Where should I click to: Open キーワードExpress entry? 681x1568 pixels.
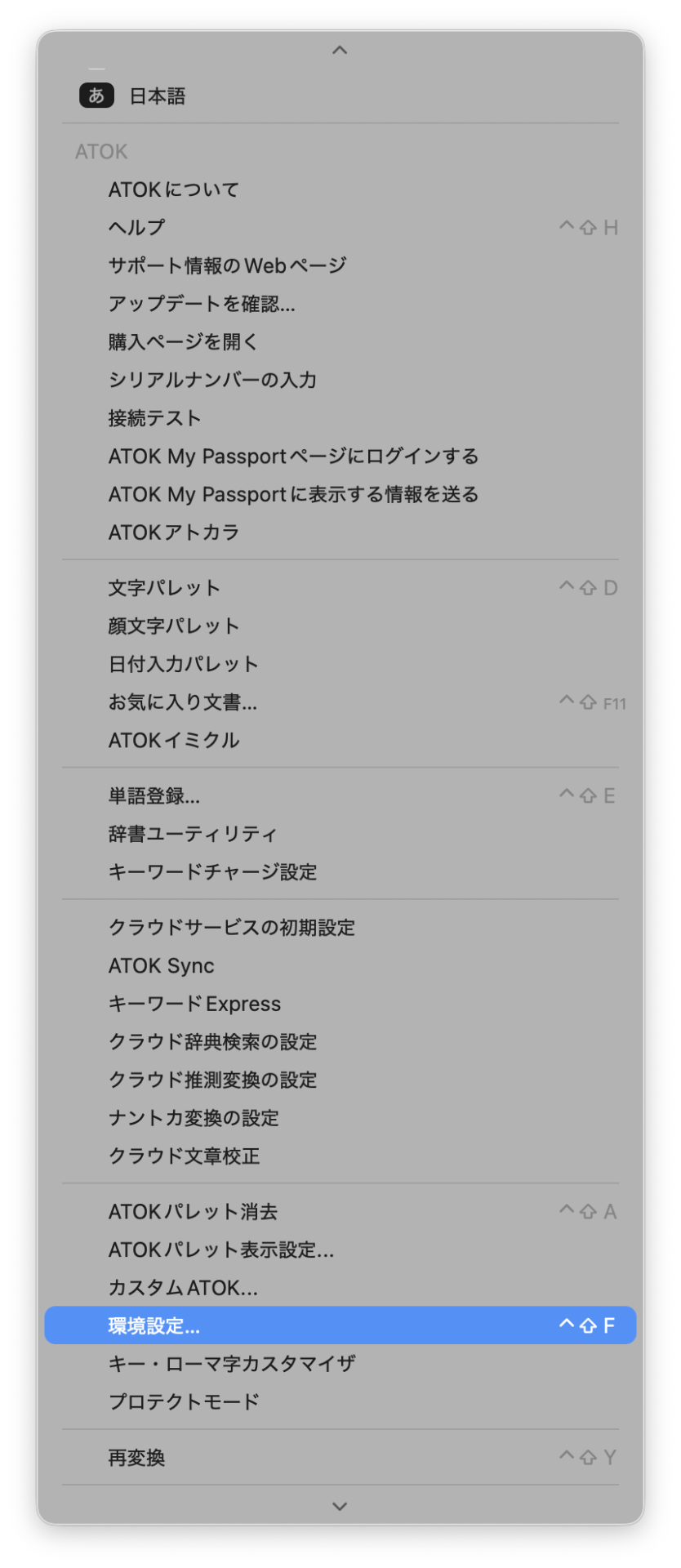tap(340, 1004)
